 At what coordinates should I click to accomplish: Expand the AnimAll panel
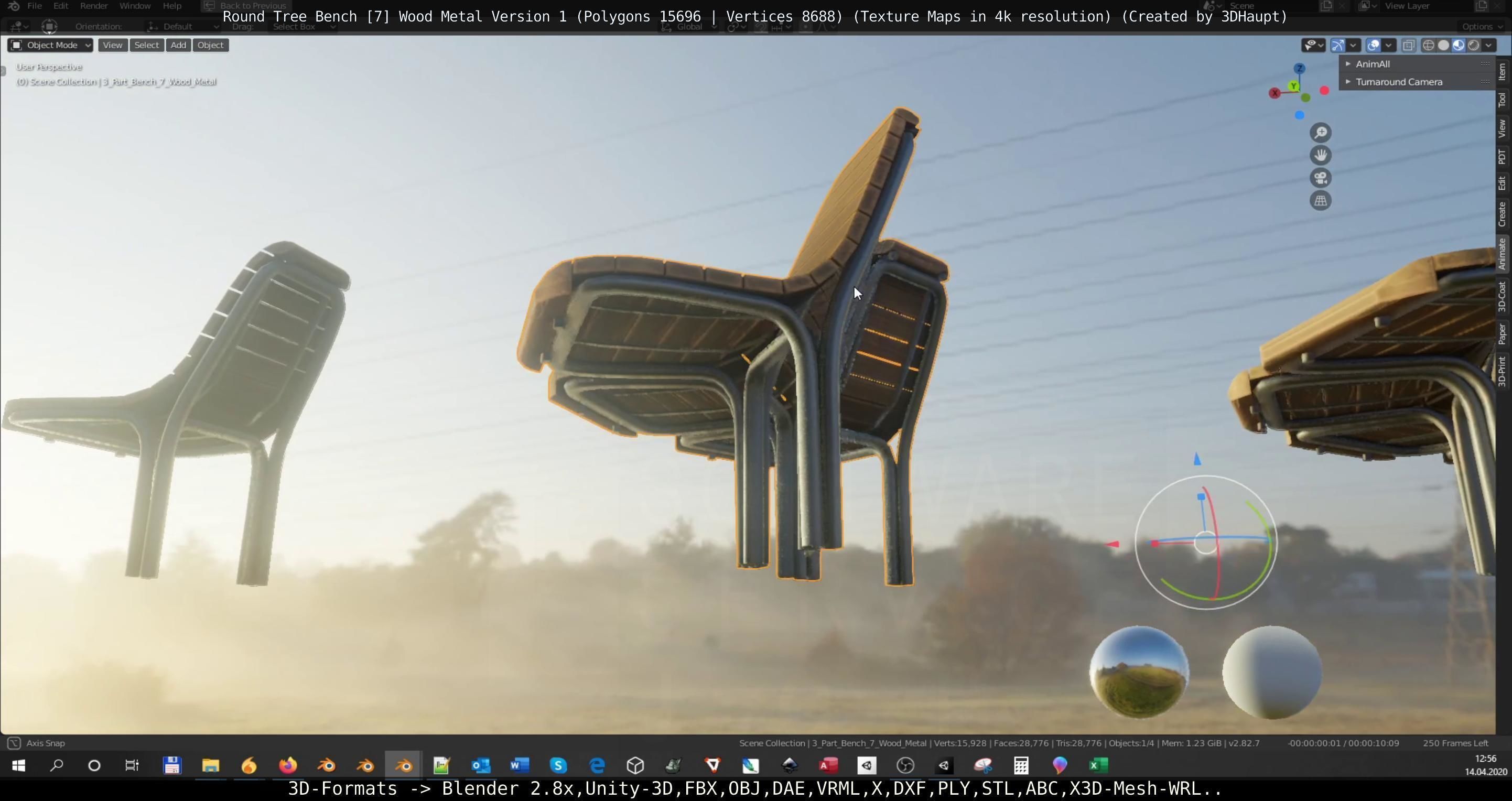[x=1373, y=64]
